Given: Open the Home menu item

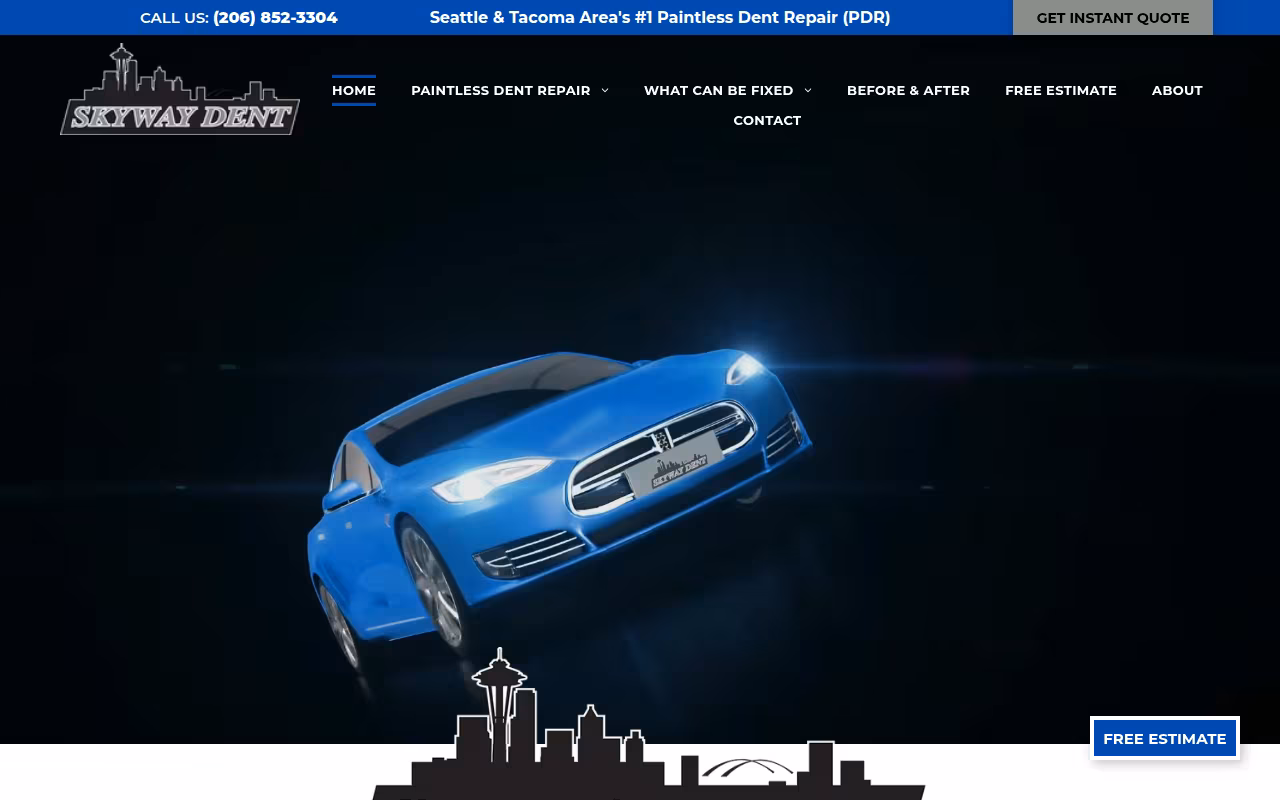Looking at the screenshot, I should (354, 90).
